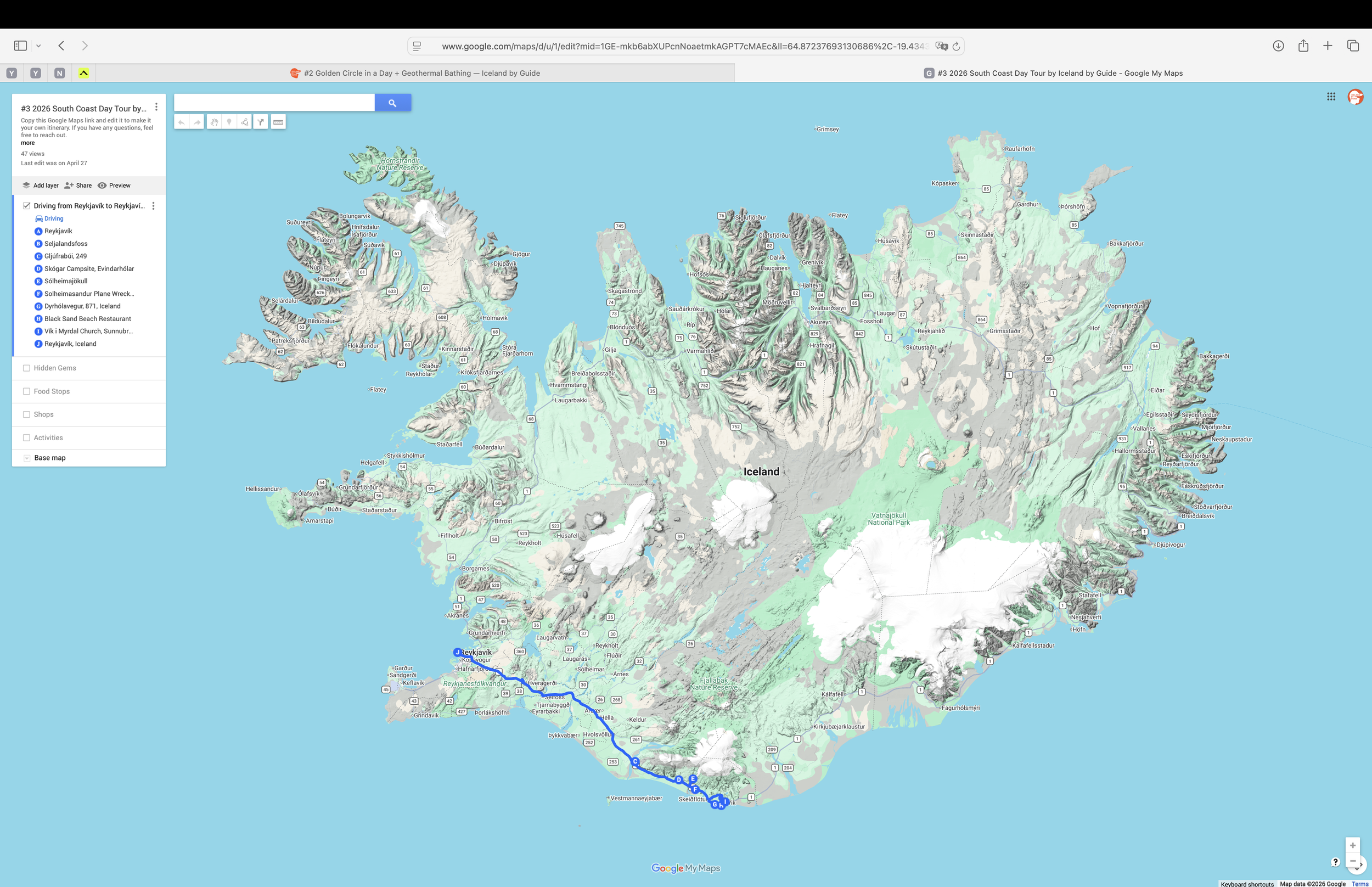
Task: Open second pinned Y tab
Action: [36, 73]
